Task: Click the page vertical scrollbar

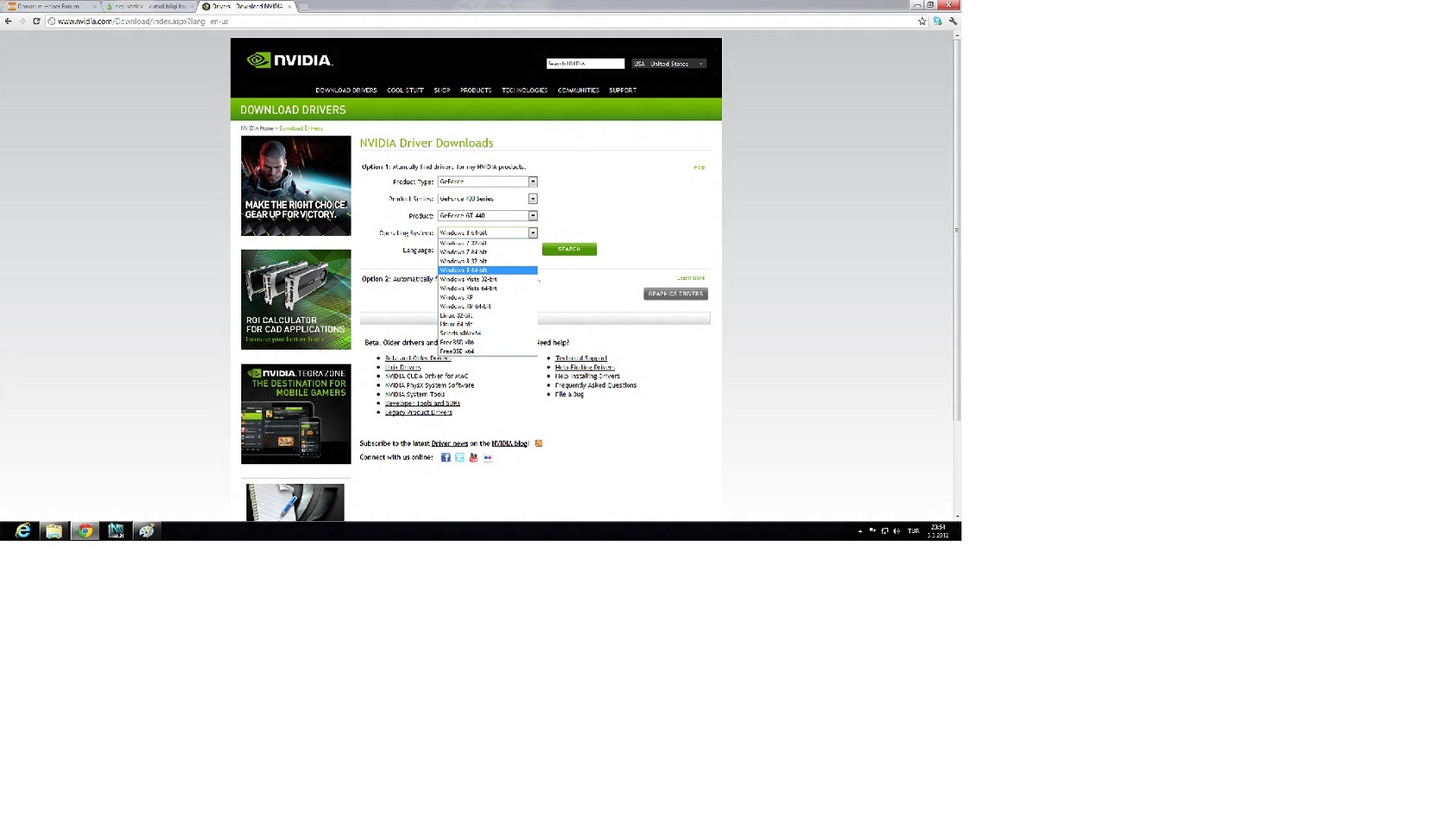Action: click(956, 231)
